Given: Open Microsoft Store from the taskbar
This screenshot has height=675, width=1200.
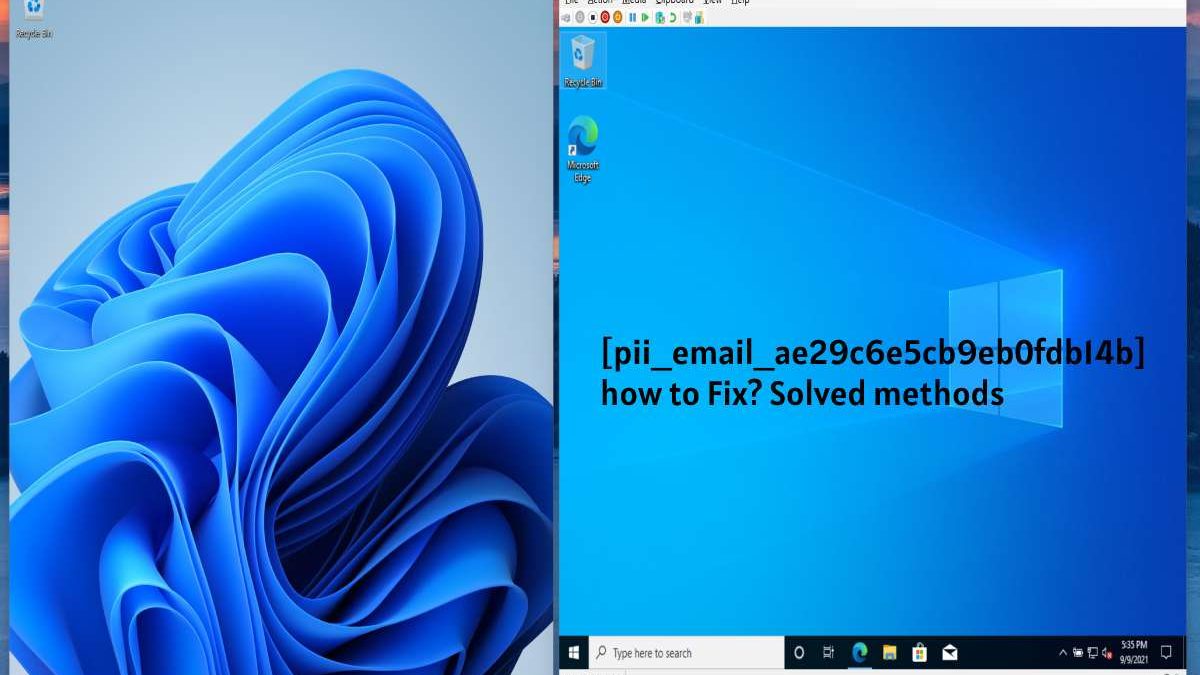Looking at the screenshot, I should (x=919, y=653).
